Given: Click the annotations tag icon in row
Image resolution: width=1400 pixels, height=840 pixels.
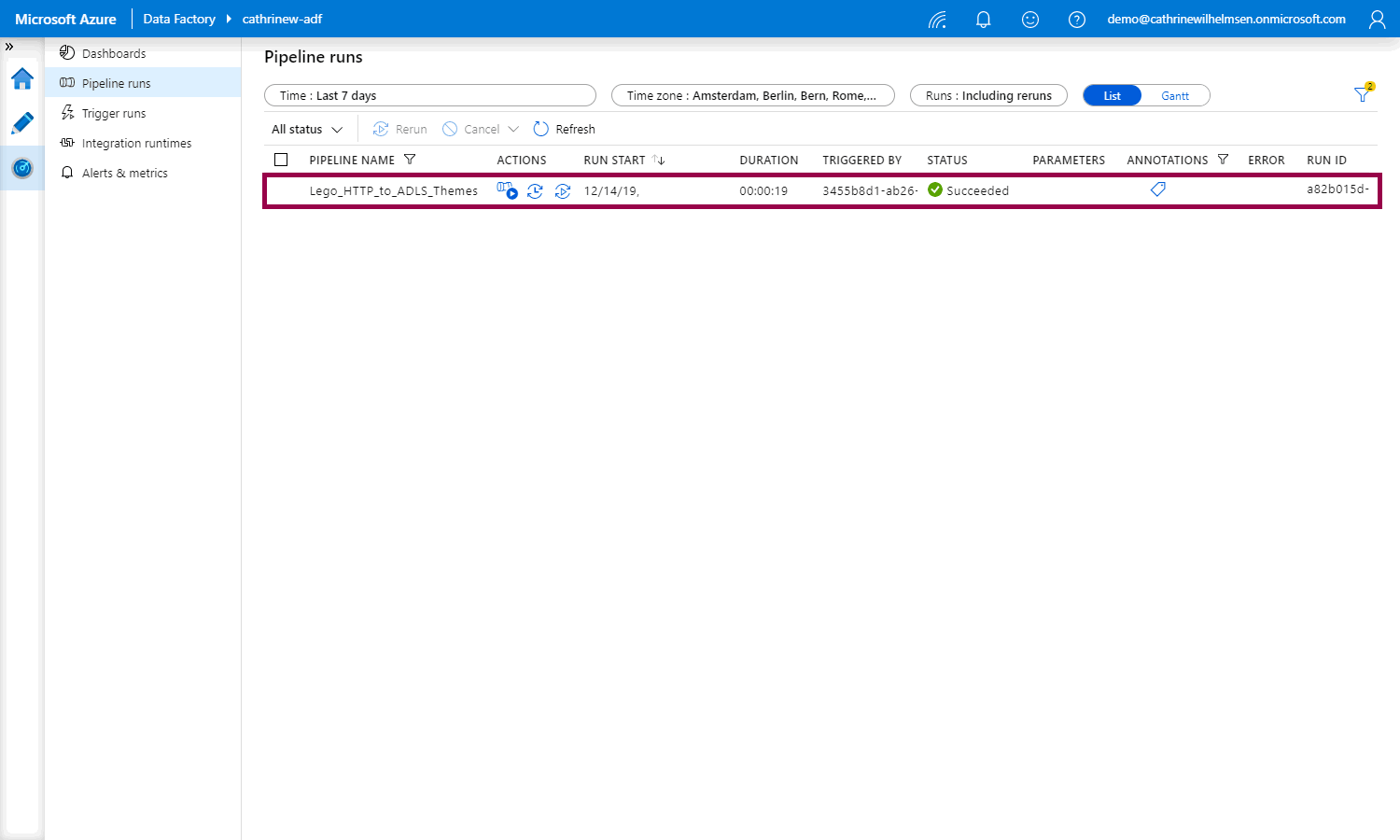Looking at the screenshot, I should [1158, 189].
